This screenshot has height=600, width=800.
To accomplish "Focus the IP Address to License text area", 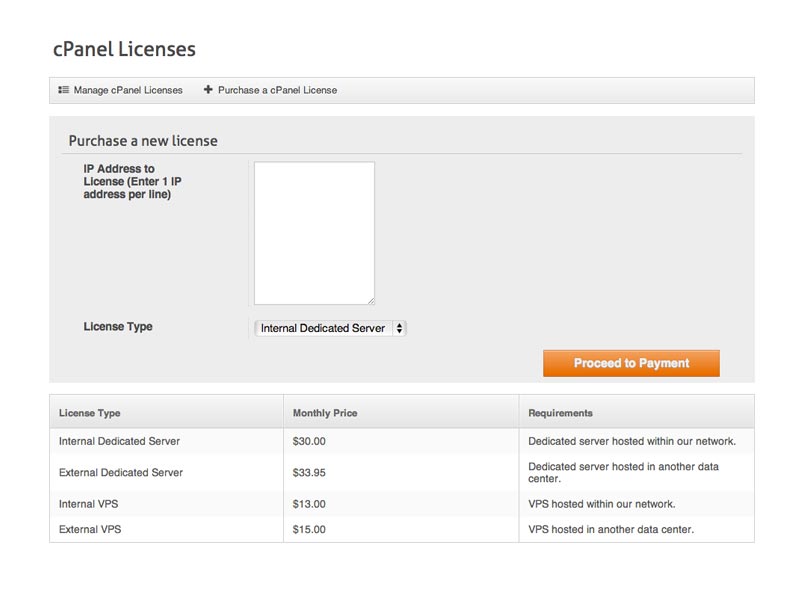I will tap(314, 233).
